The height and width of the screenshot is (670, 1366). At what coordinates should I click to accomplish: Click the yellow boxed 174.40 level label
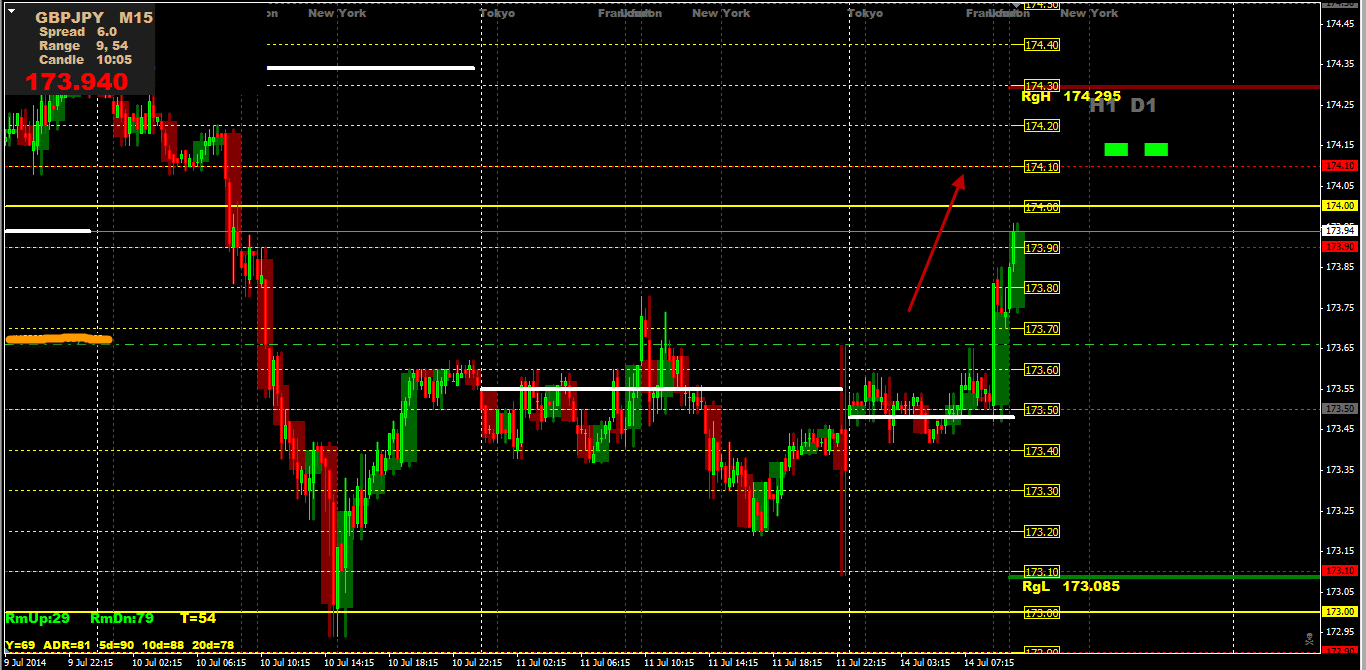coord(1042,45)
